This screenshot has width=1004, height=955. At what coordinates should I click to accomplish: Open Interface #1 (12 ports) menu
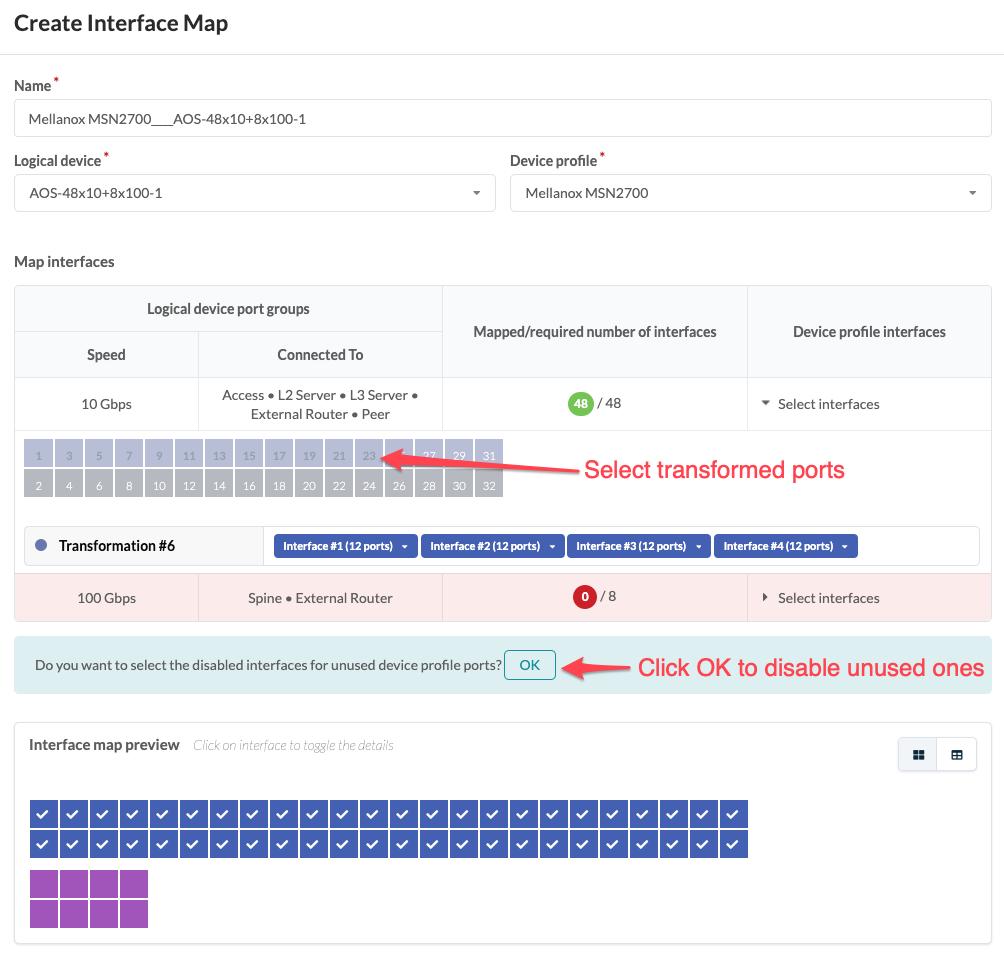tap(346, 546)
